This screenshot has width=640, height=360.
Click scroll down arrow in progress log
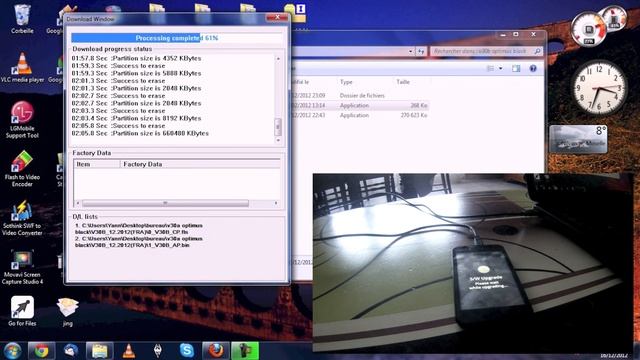278,140
